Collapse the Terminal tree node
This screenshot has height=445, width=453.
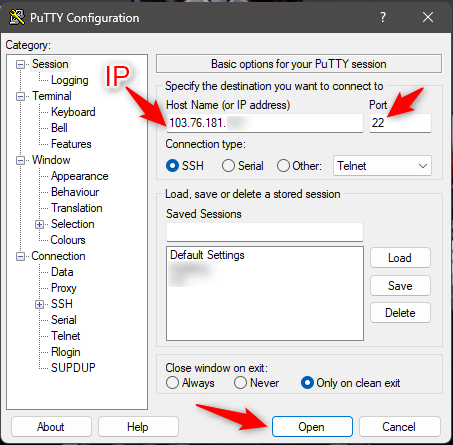[x=20, y=96]
